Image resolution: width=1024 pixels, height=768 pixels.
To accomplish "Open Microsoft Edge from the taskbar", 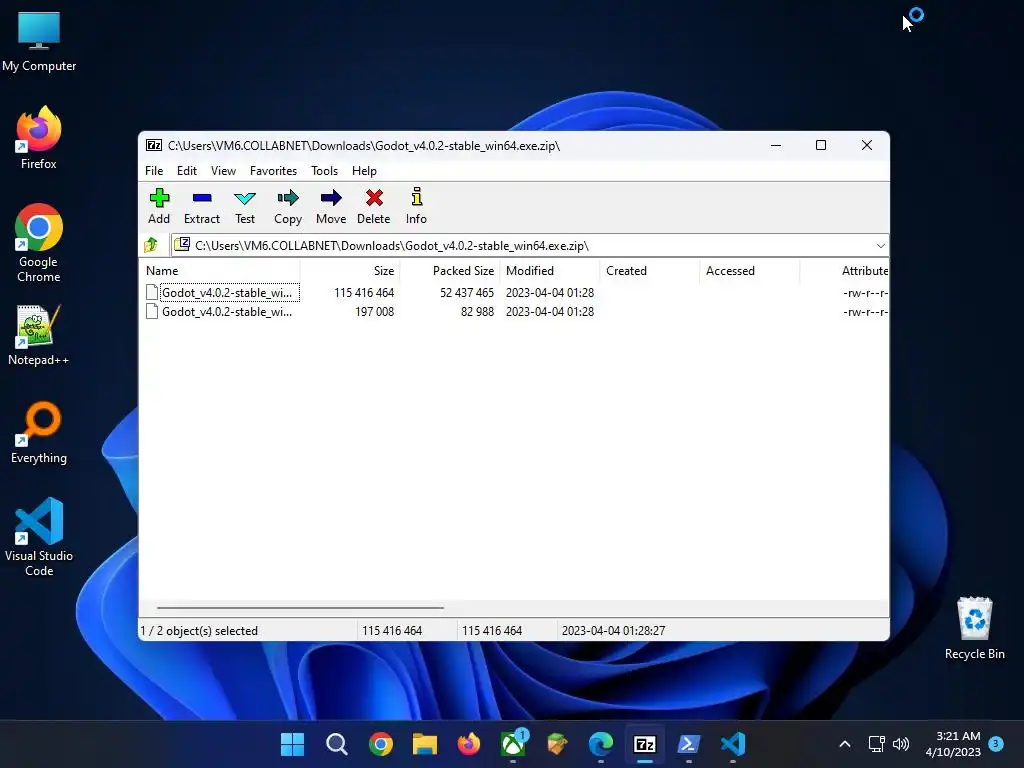I will click(601, 744).
